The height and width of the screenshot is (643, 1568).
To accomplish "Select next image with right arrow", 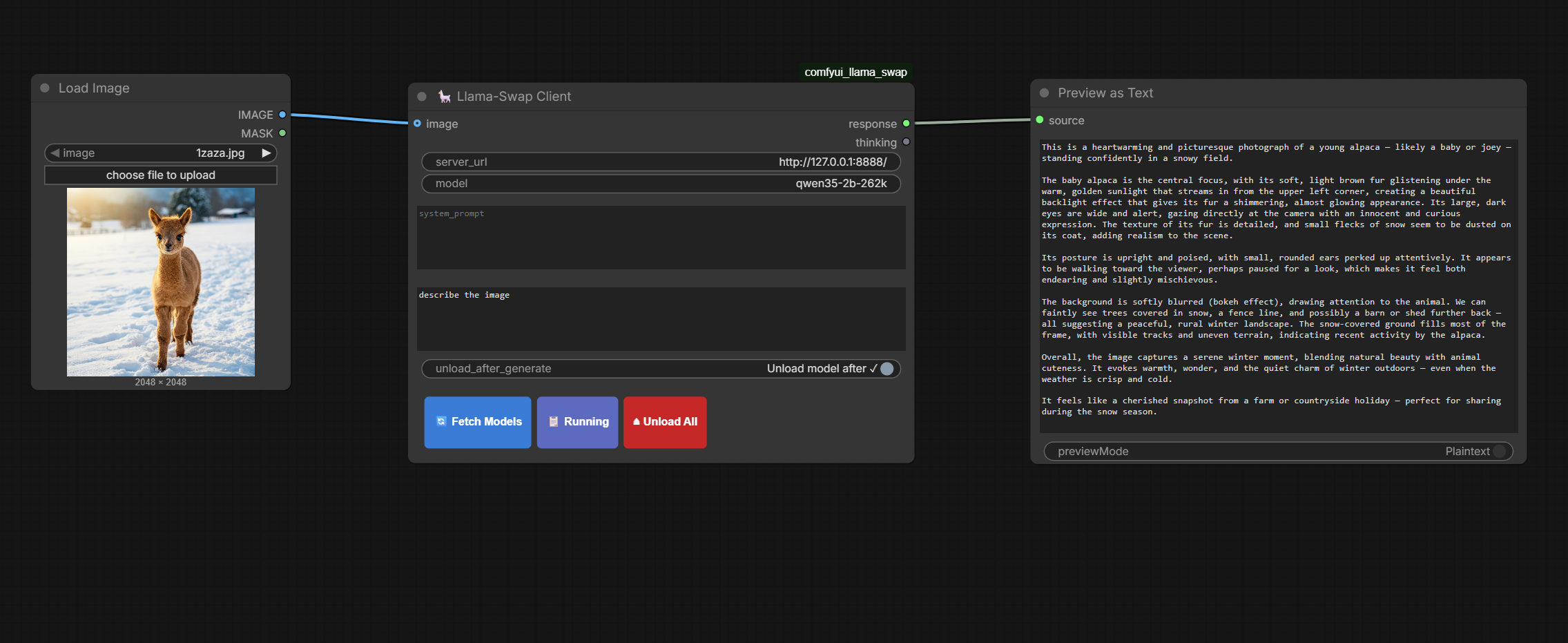I will pos(266,153).
